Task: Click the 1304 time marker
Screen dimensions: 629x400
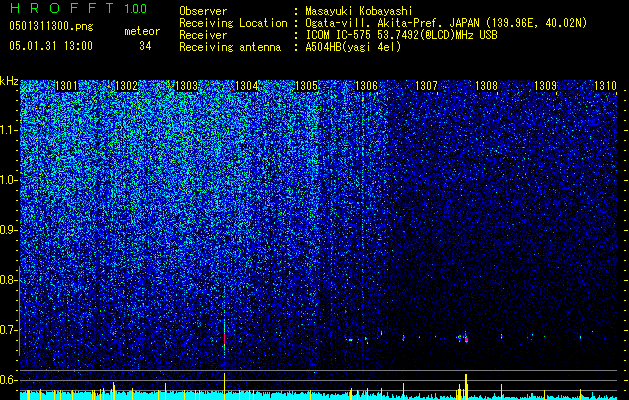Action: 246,86
